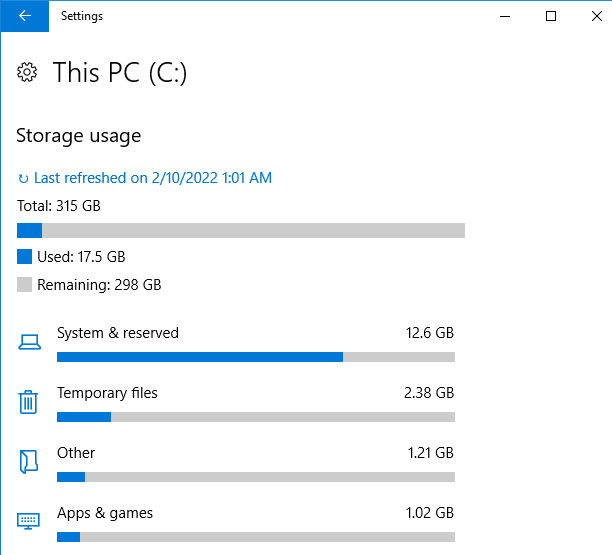Open the Other storage category
612x555 pixels.
(x=236, y=463)
